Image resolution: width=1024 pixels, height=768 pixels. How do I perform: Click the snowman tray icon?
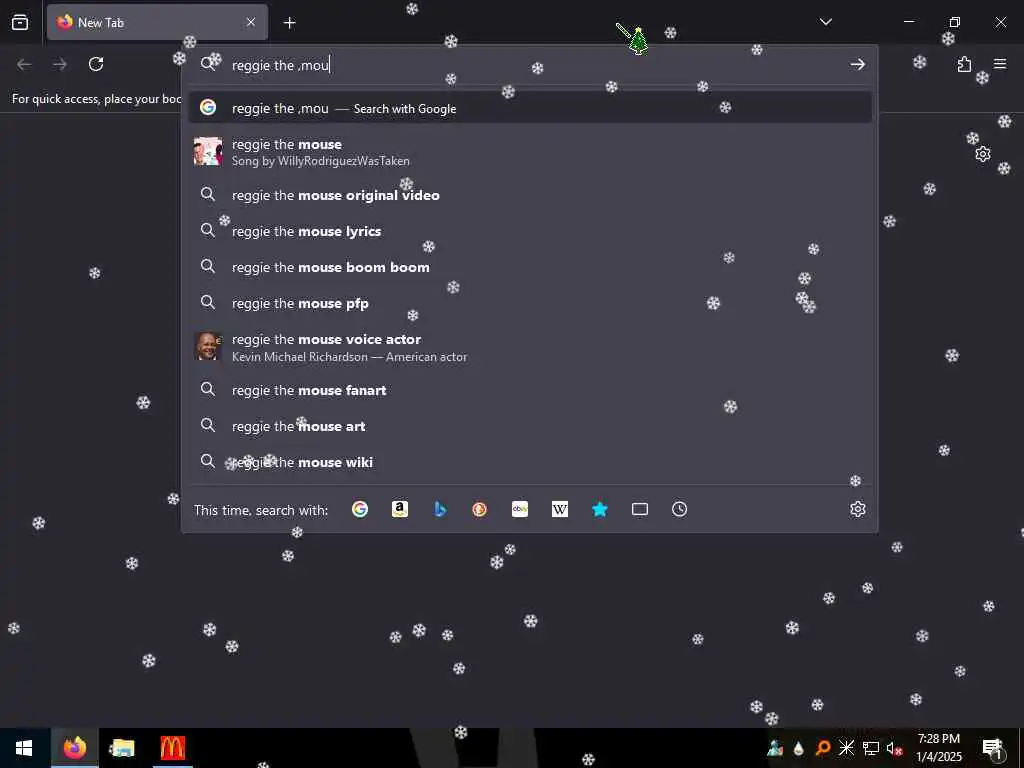tap(775, 748)
